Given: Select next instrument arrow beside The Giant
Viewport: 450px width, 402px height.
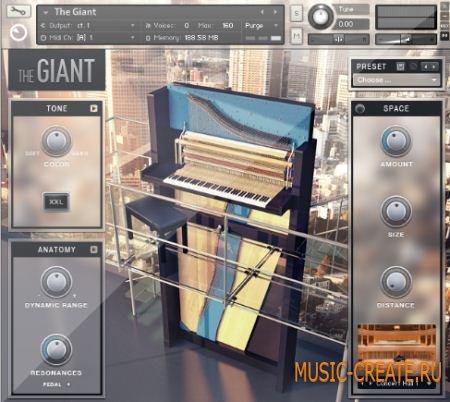Looking at the screenshot, I should click(x=275, y=12).
